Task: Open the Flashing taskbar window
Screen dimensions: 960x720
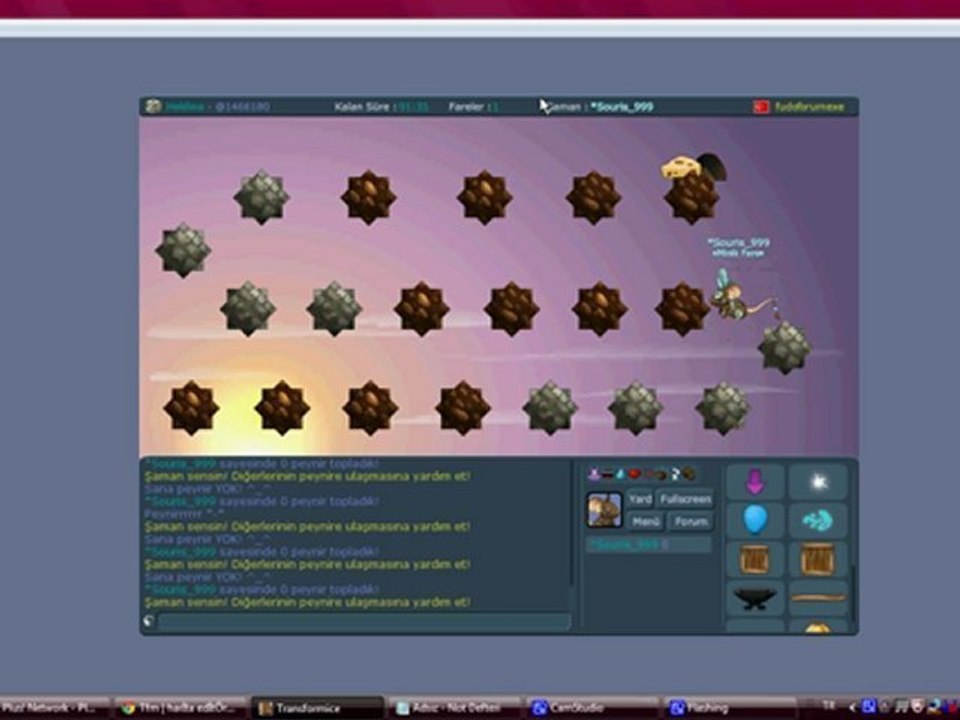Action: [729, 708]
